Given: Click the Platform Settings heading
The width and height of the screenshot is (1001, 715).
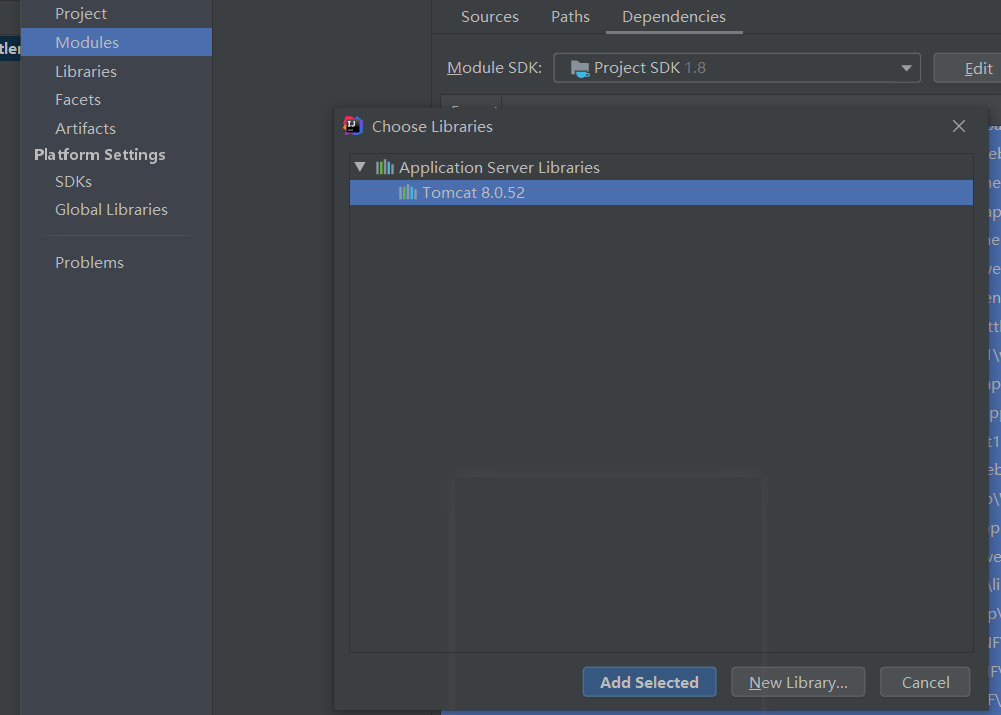Looking at the screenshot, I should 100,154.
